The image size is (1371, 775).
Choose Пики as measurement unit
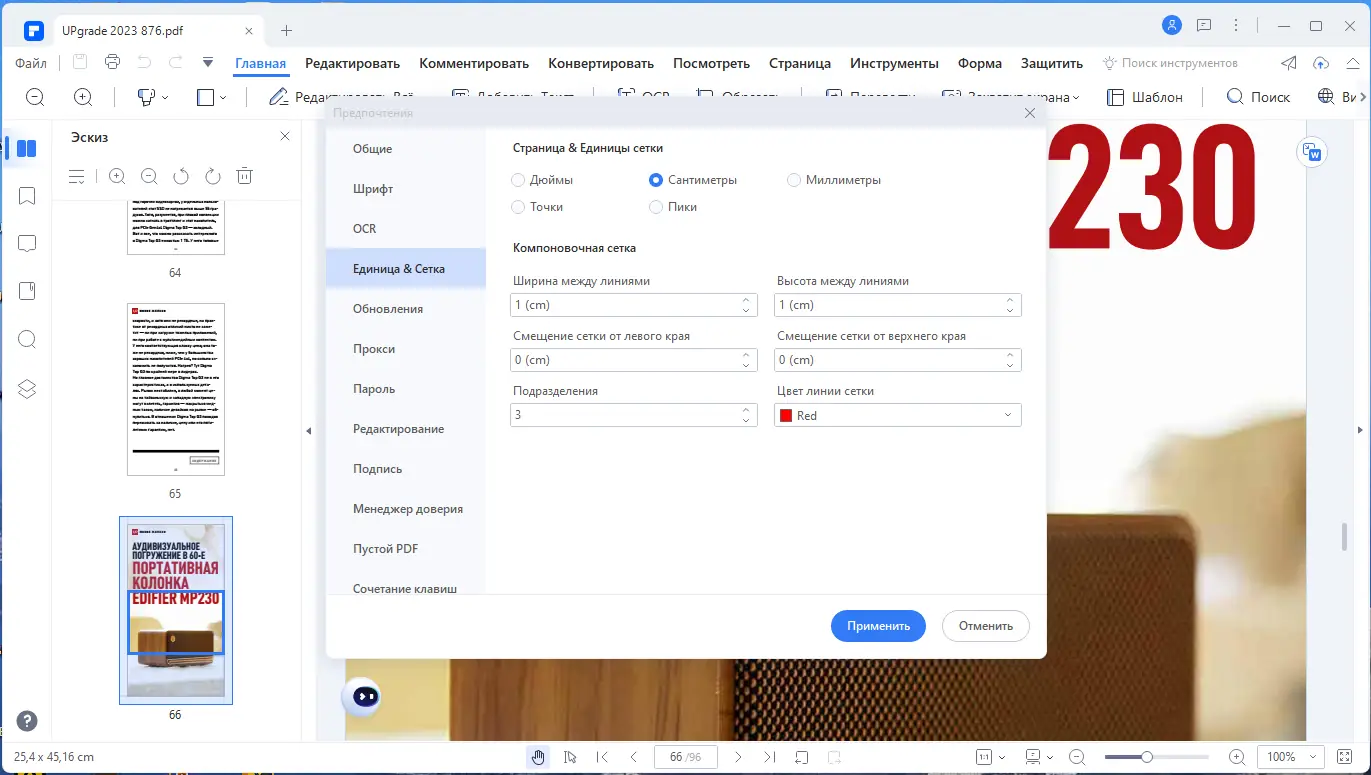pos(657,207)
